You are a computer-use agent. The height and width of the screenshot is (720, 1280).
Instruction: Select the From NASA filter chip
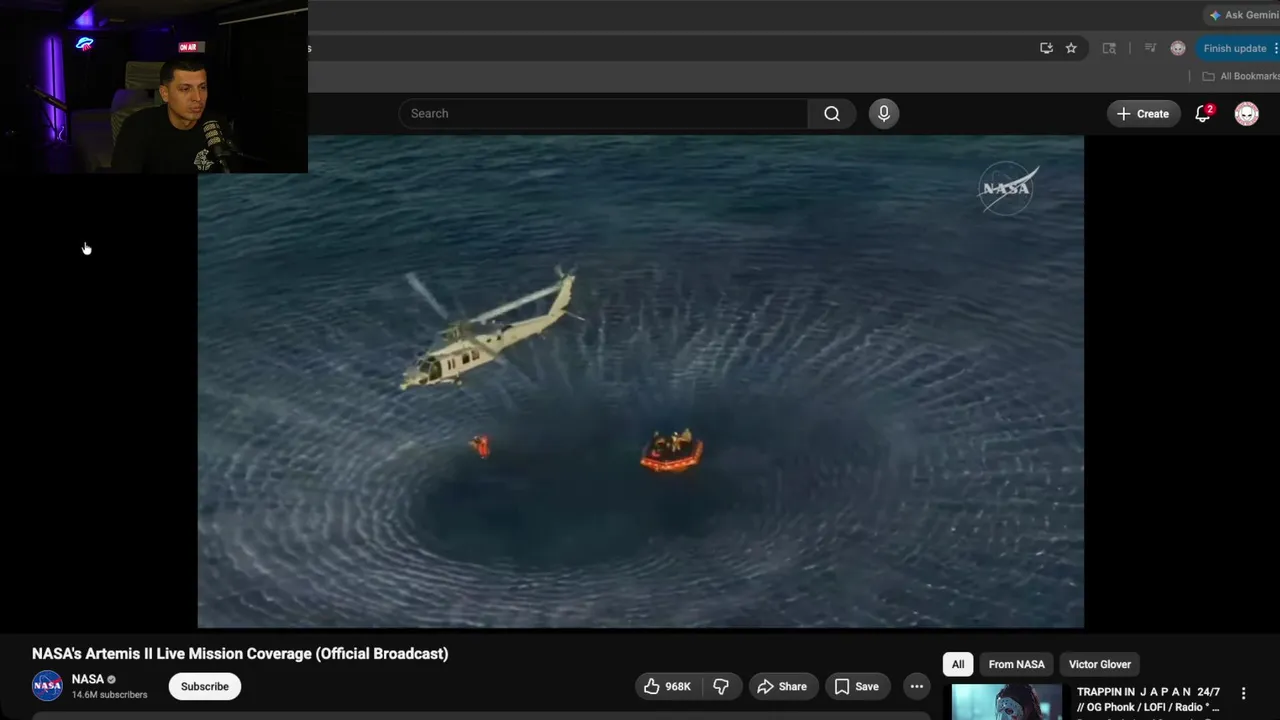pos(1016,664)
